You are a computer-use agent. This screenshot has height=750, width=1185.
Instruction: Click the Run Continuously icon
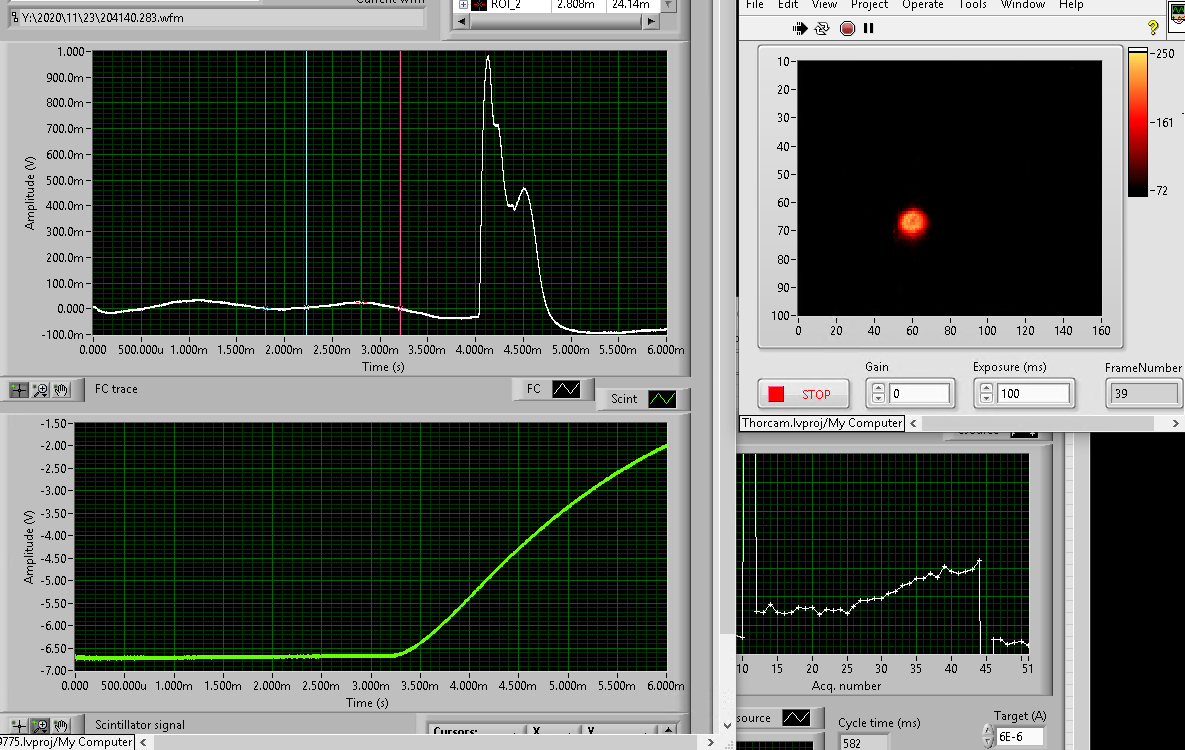click(822, 29)
